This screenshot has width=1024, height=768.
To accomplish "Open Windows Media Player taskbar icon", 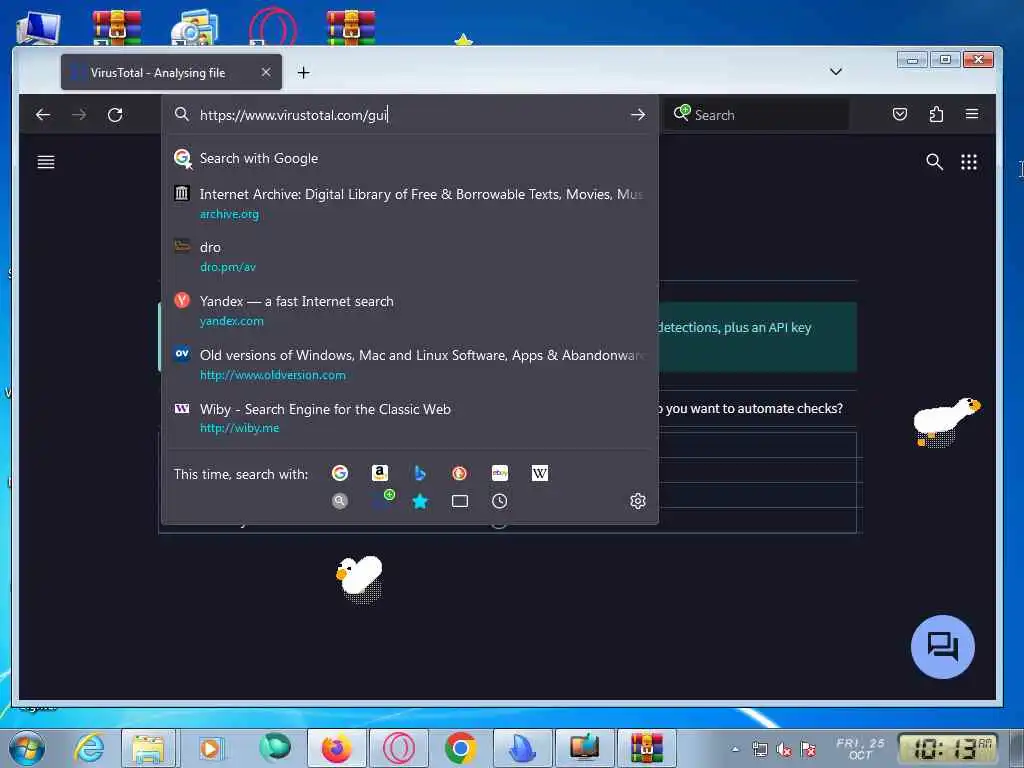I will tap(211, 748).
